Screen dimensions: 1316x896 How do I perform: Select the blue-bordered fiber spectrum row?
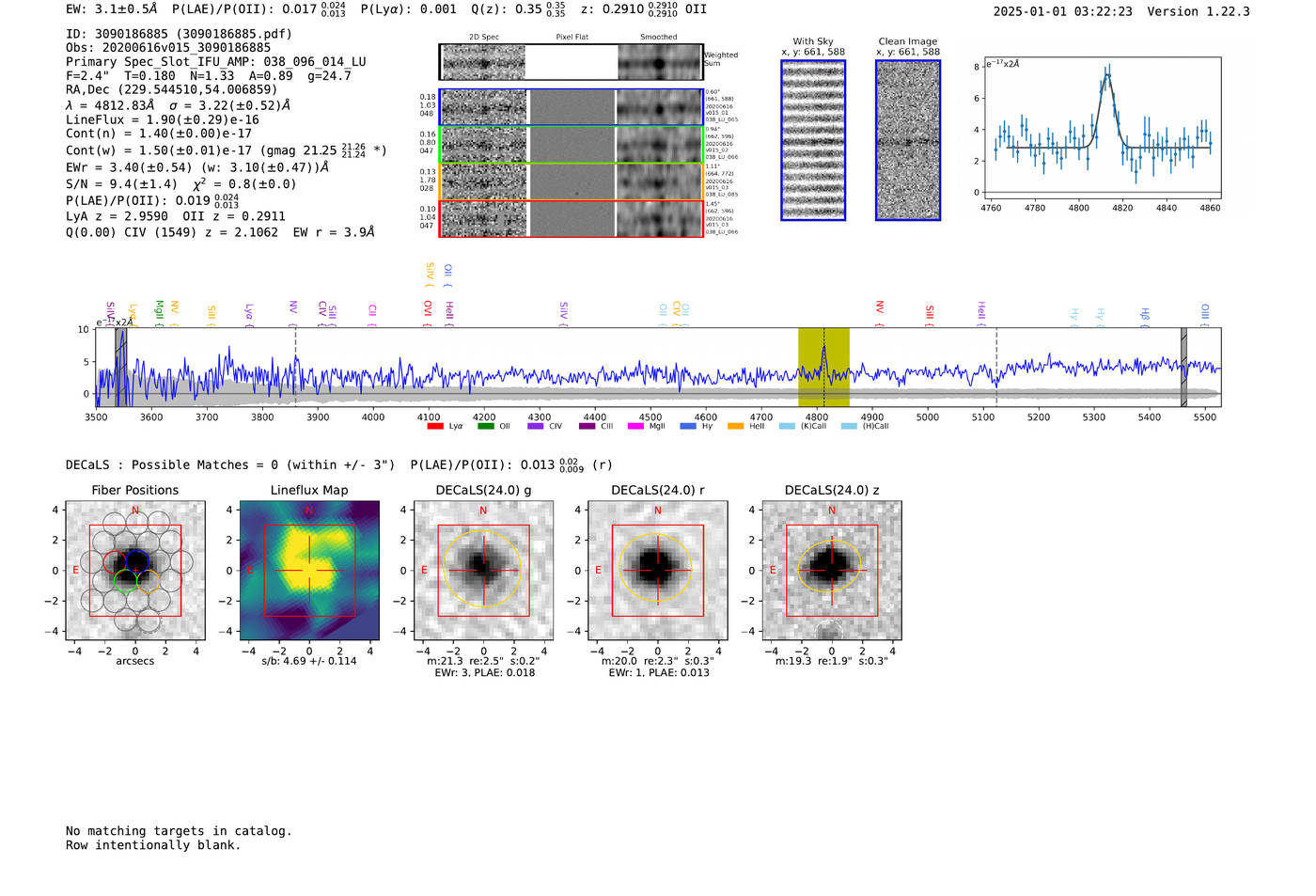(572, 106)
